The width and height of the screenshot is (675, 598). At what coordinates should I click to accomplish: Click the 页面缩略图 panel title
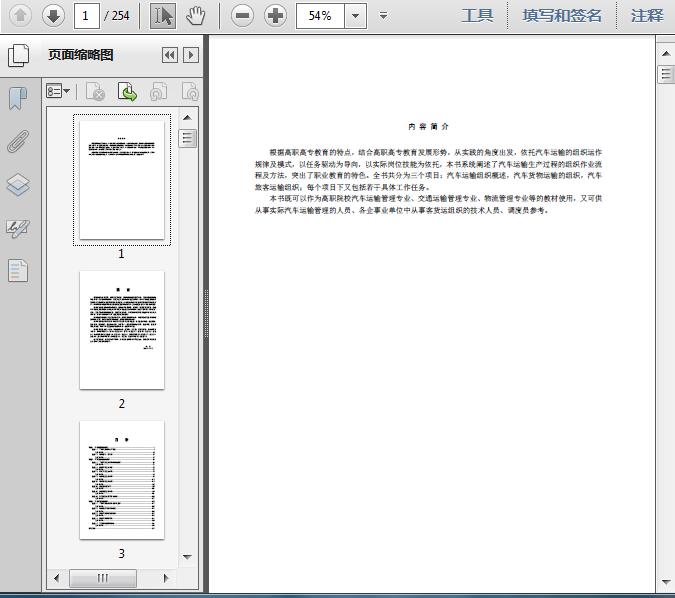81,55
